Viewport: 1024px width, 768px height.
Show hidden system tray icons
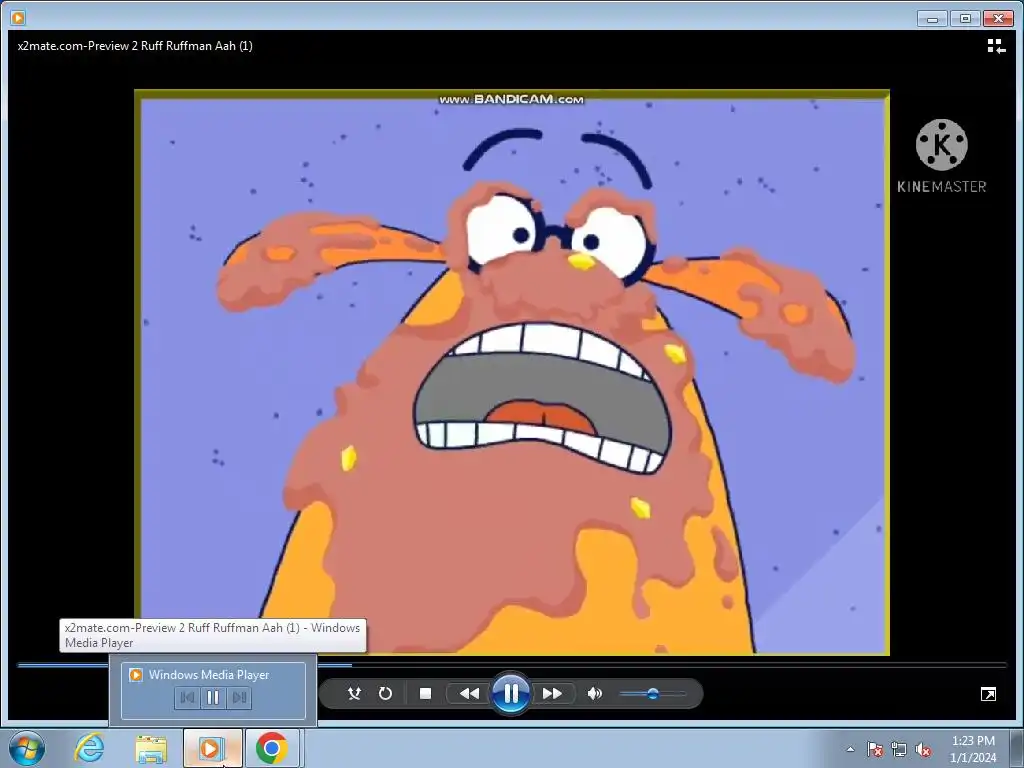point(850,749)
